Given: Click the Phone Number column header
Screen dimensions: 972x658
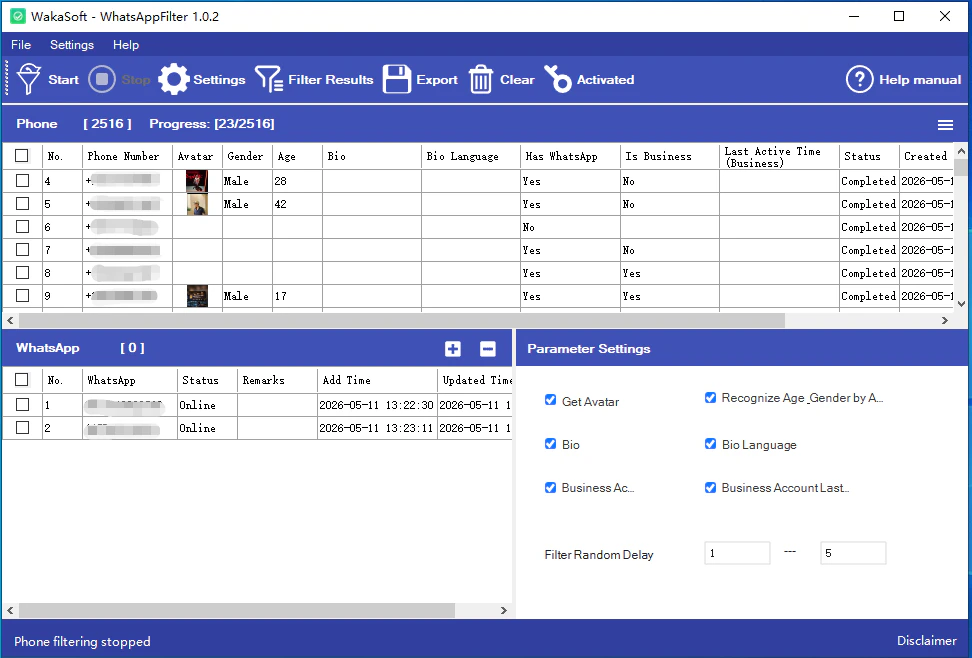Looking at the screenshot, I should [127, 156].
